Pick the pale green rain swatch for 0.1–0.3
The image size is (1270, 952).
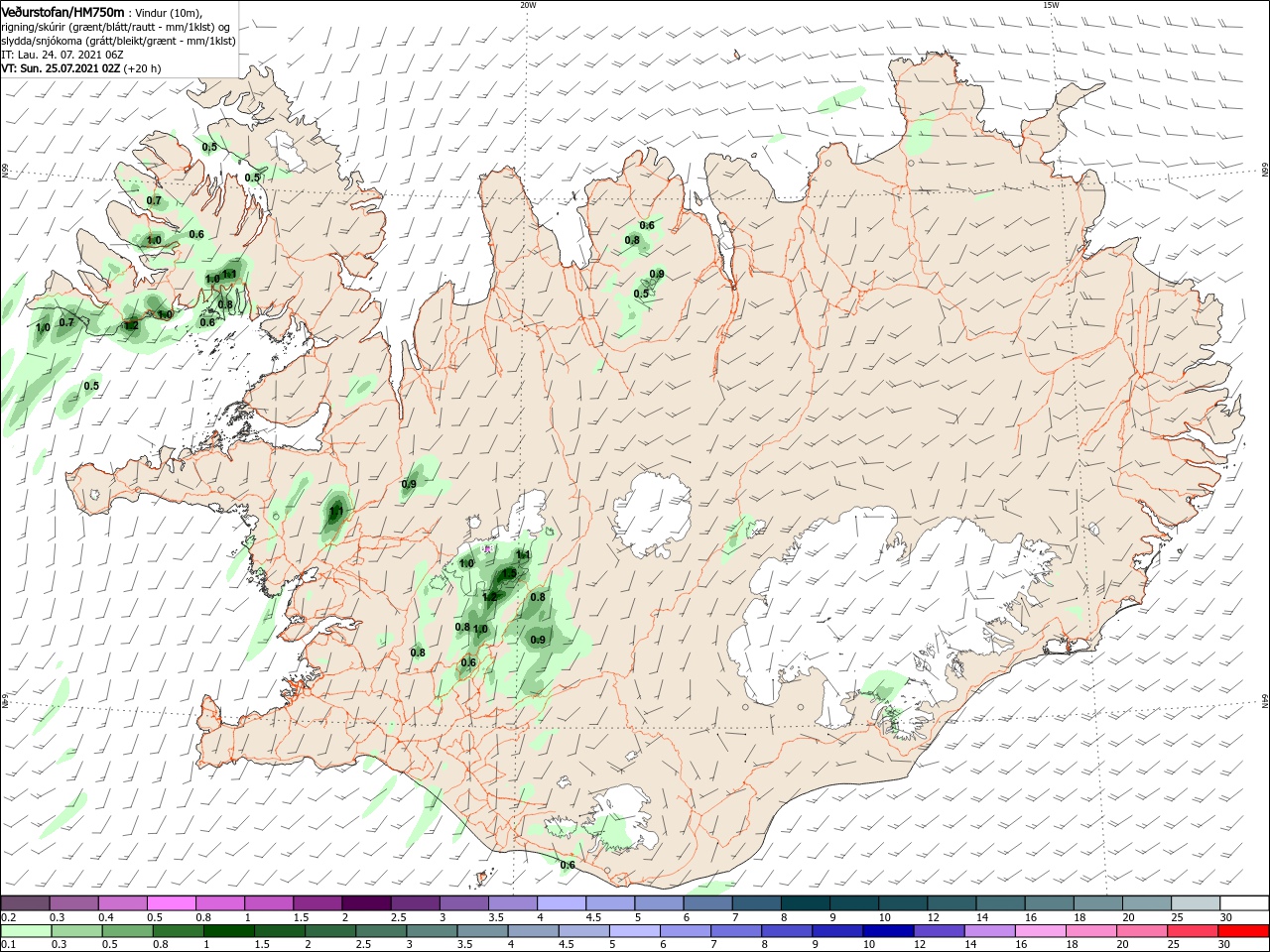point(25,931)
